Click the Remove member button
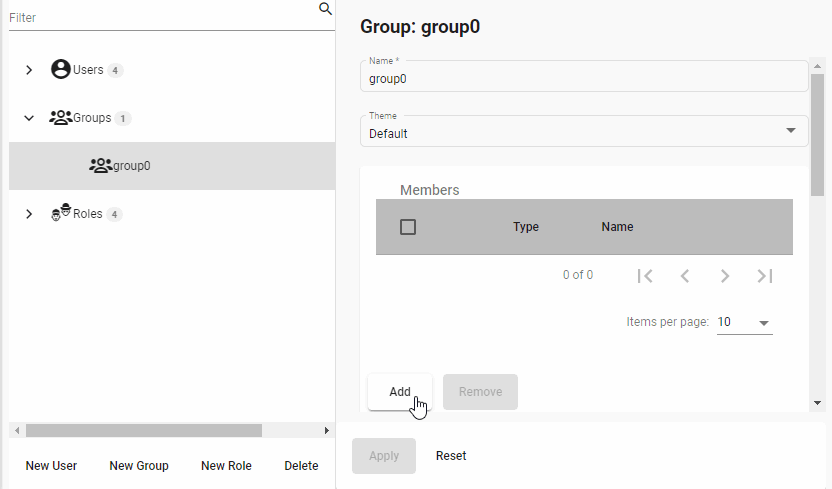The height and width of the screenshot is (489, 832). pyautogui.click(x=480, y=392)
